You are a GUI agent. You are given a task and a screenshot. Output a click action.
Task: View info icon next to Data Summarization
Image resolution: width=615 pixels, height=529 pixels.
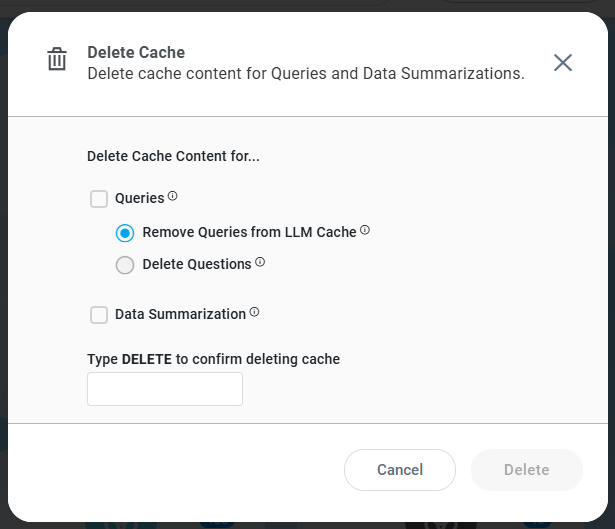click(254, 312)
